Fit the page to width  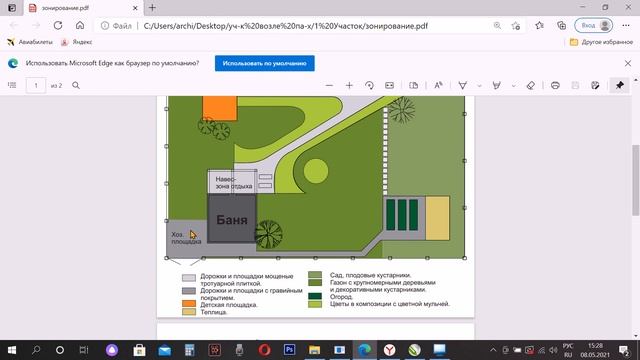pyautogui.click(x=389, y=85)
